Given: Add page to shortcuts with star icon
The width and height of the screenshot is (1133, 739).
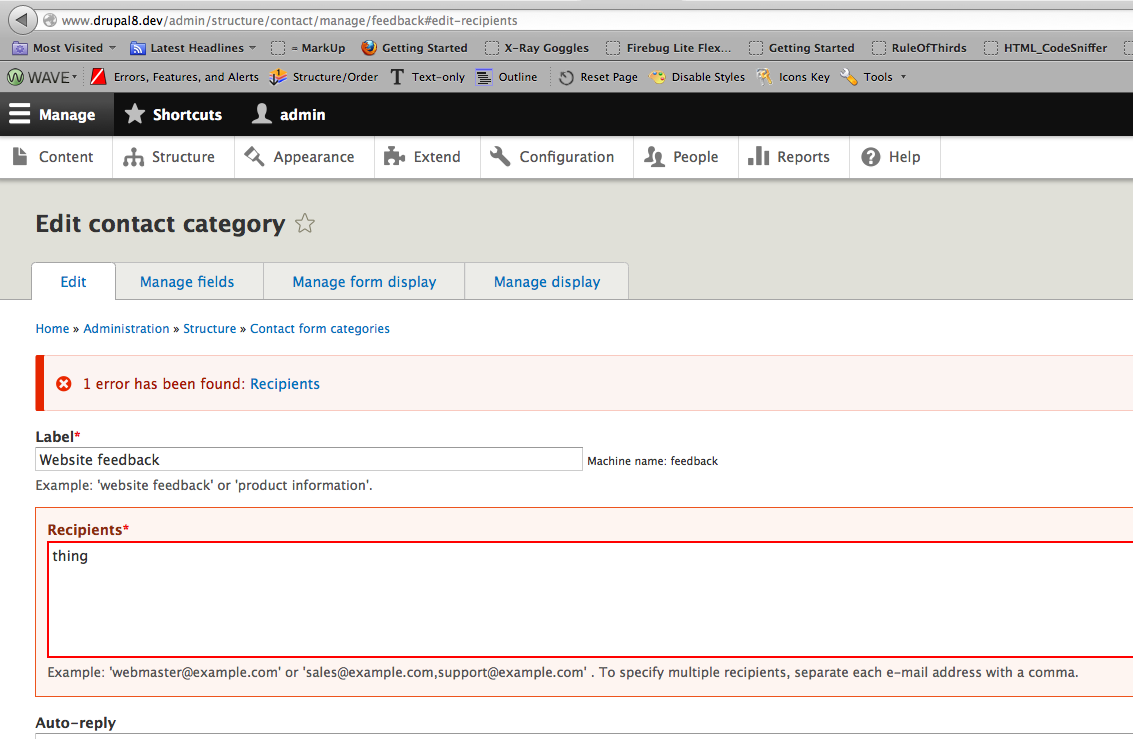Looking at the screenshot, I should (305, 224).
